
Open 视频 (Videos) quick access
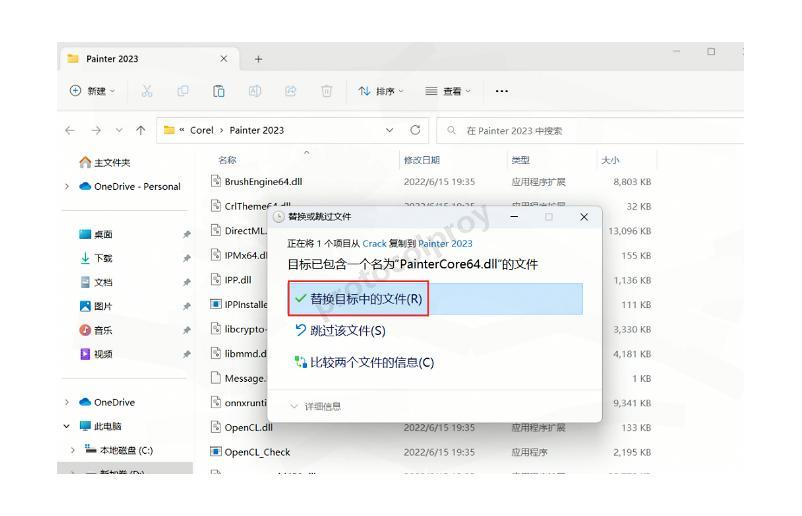[x=96, y=354]
